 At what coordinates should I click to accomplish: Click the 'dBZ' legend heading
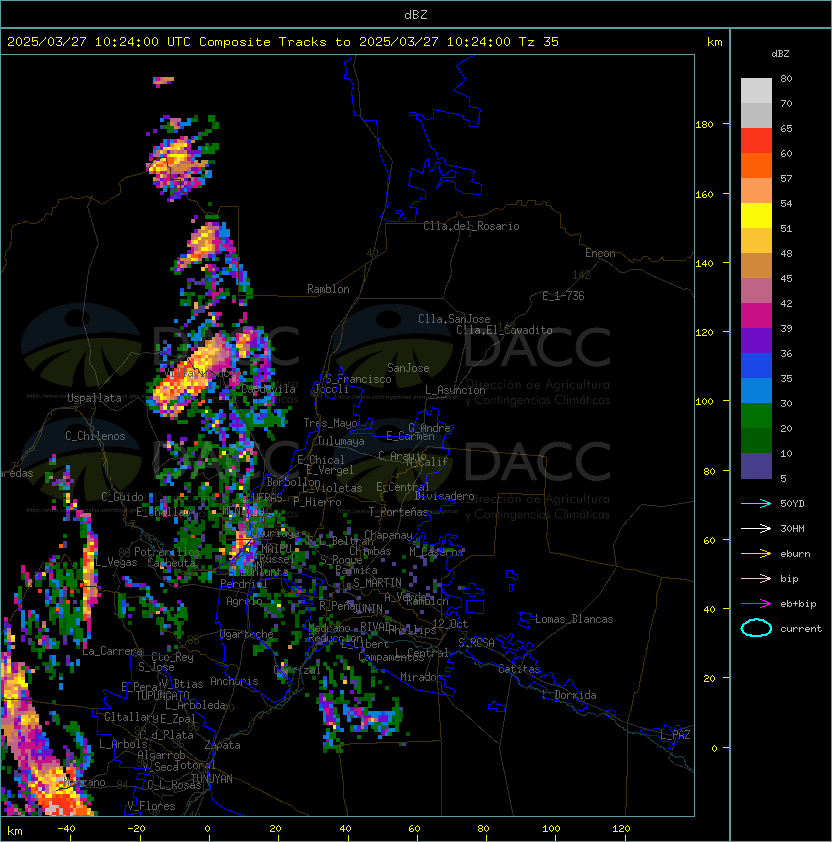(780, 54)
